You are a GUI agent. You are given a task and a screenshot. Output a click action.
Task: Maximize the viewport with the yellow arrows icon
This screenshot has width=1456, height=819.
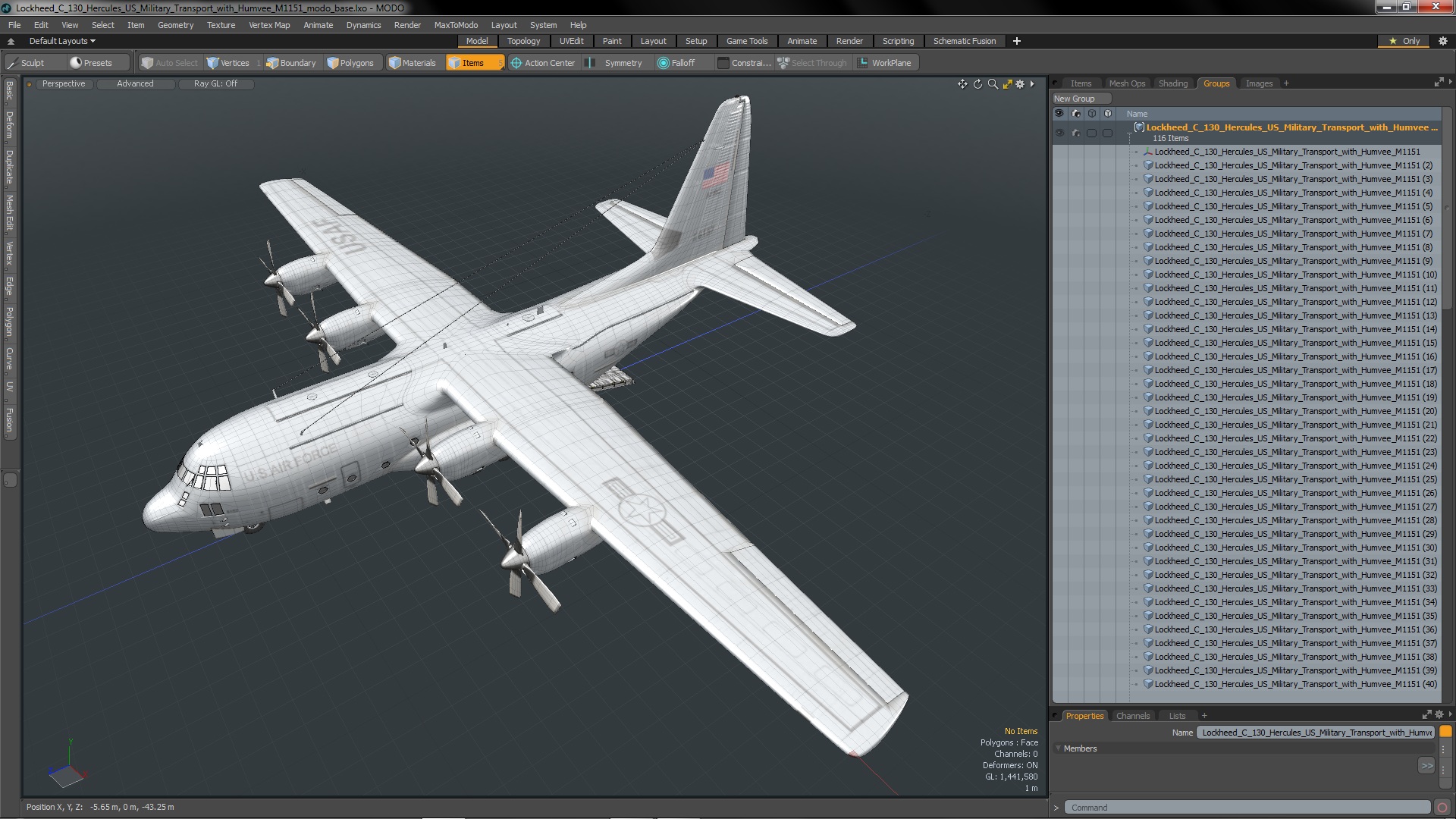click(1007, 84)
